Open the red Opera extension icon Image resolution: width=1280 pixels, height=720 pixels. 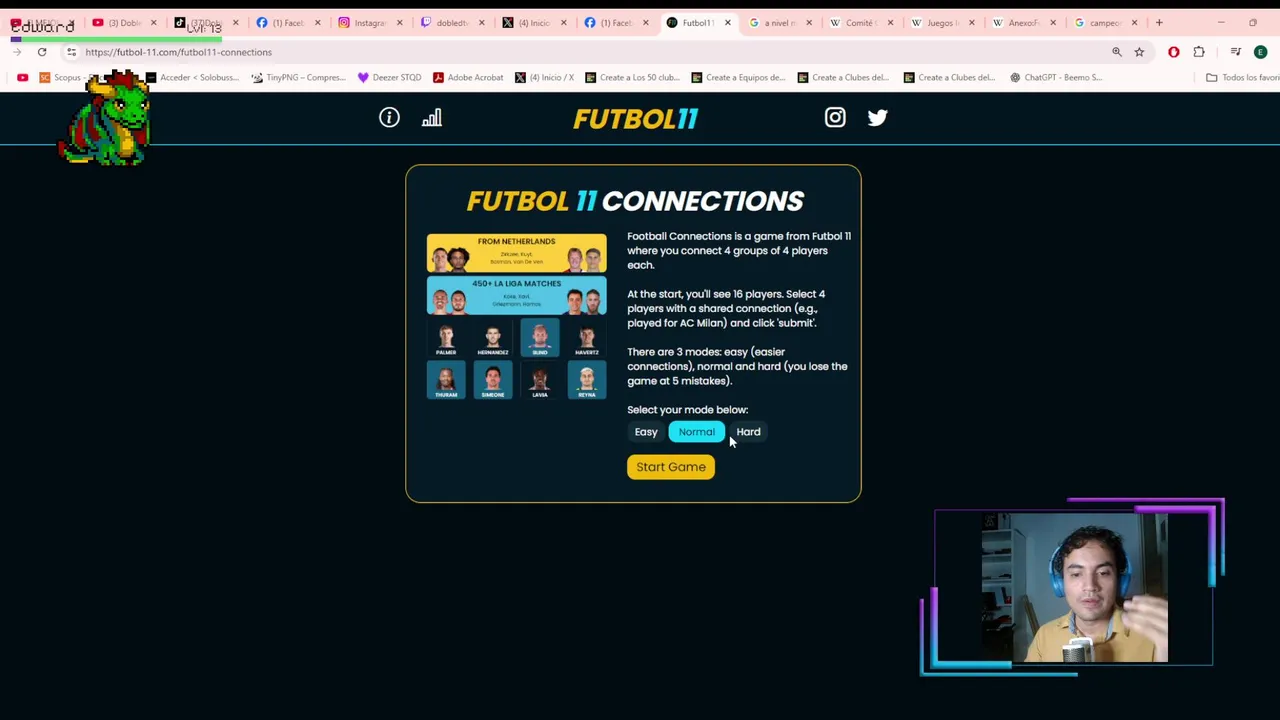point(1173,52)
